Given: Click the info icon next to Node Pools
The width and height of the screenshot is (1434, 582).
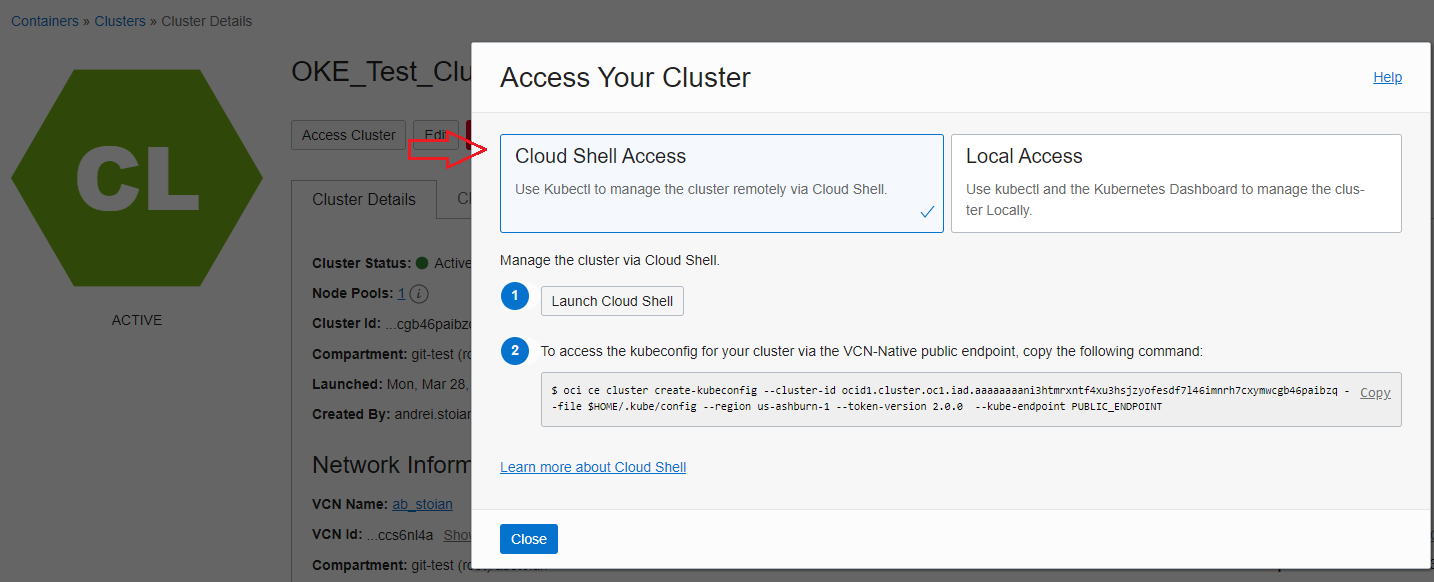Looking at the screenshot, I should [x=420, y=294].
